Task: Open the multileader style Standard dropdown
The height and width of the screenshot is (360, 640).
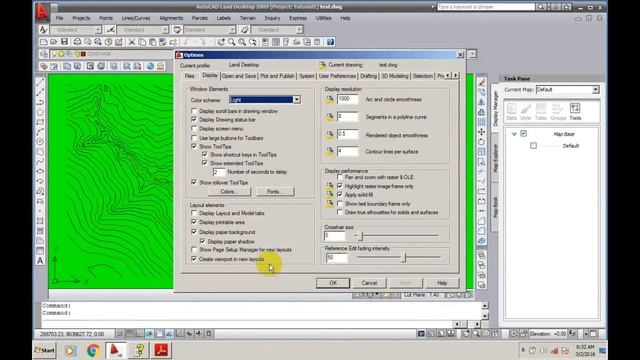Action: (299, 30)
